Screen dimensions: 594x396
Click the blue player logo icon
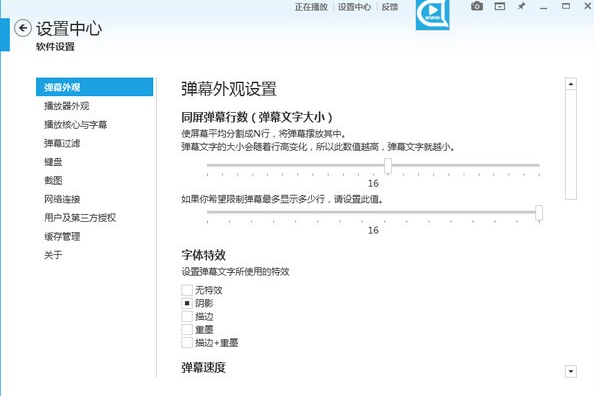pyautogui.click(x=432, y=14)
